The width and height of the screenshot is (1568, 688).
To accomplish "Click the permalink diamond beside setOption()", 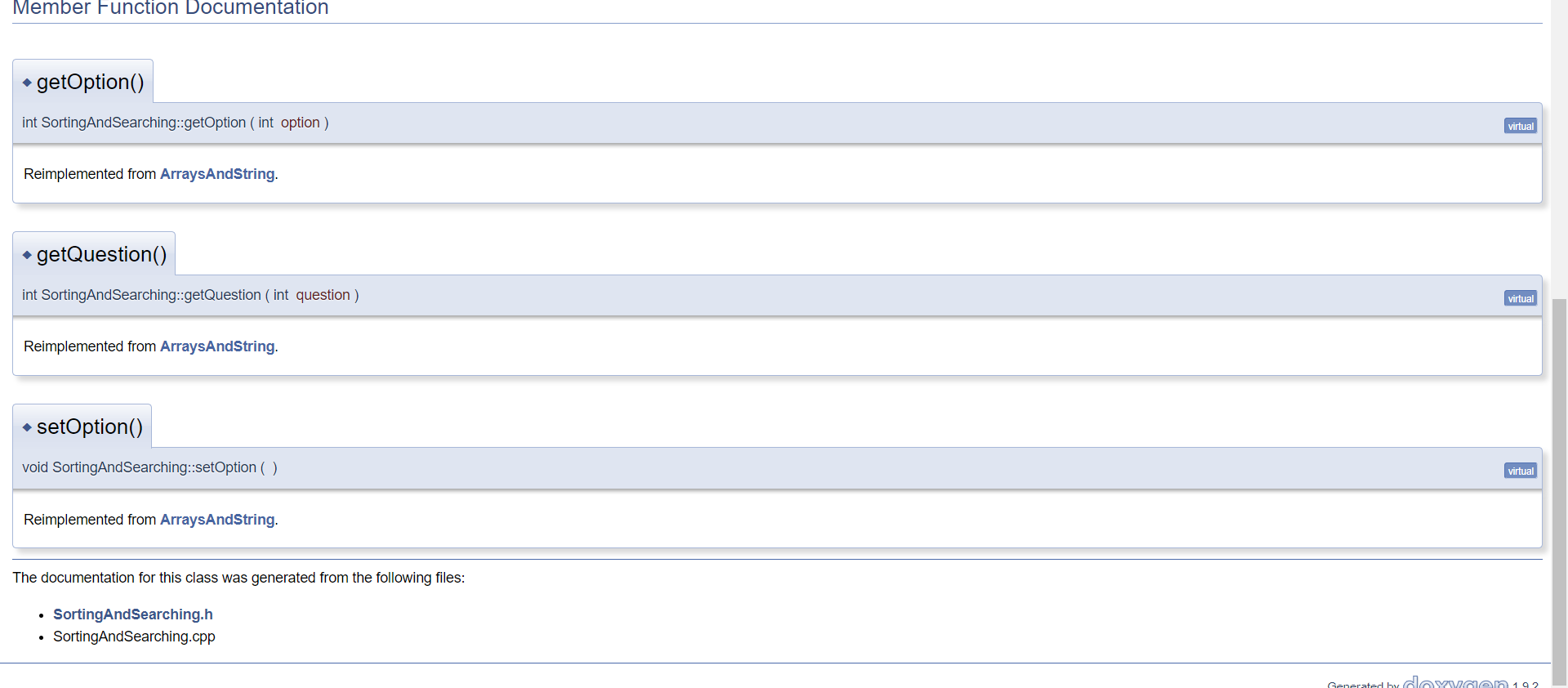I will [x=27, y=427].
